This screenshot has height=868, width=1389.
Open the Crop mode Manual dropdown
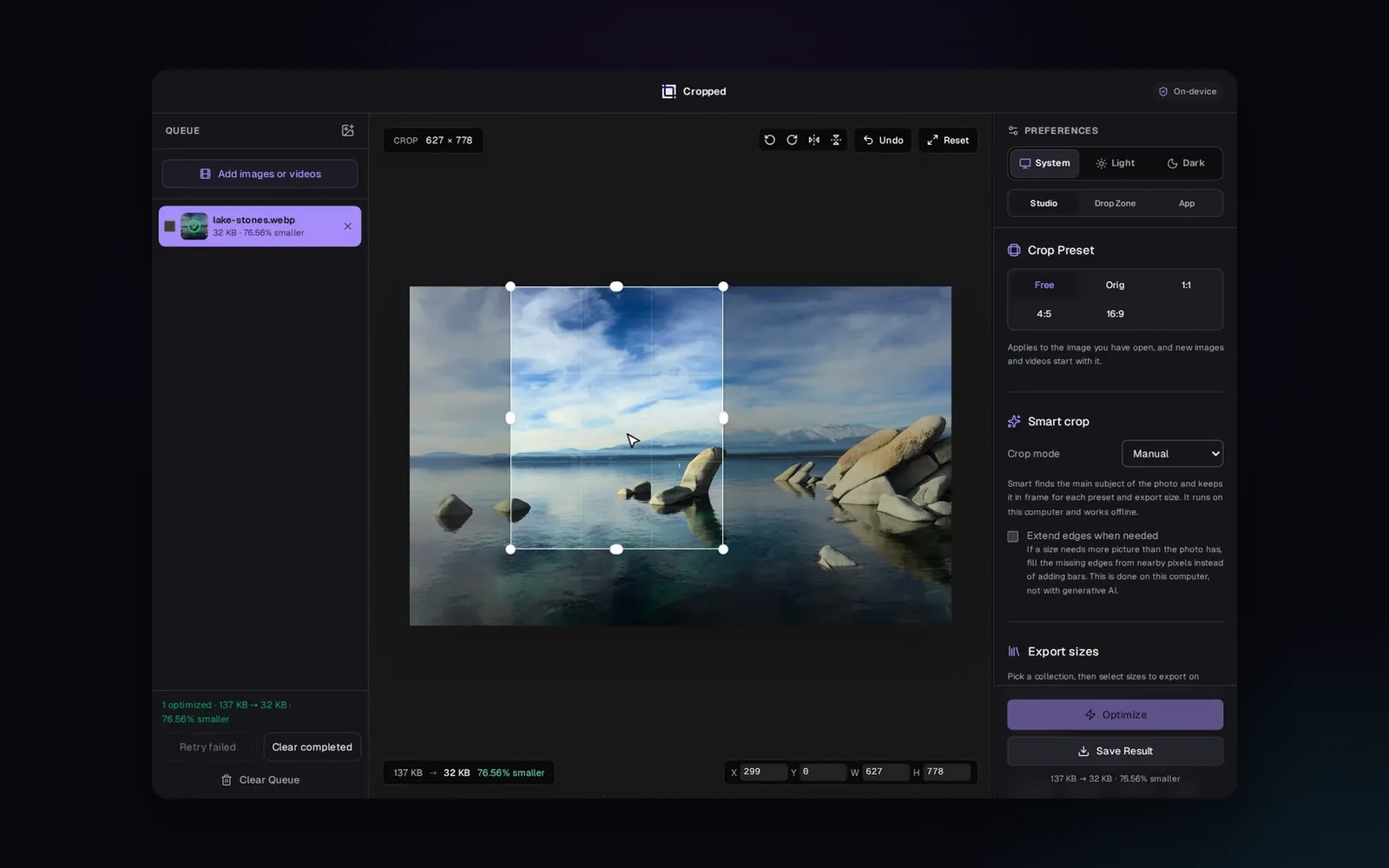(1172, 454)
